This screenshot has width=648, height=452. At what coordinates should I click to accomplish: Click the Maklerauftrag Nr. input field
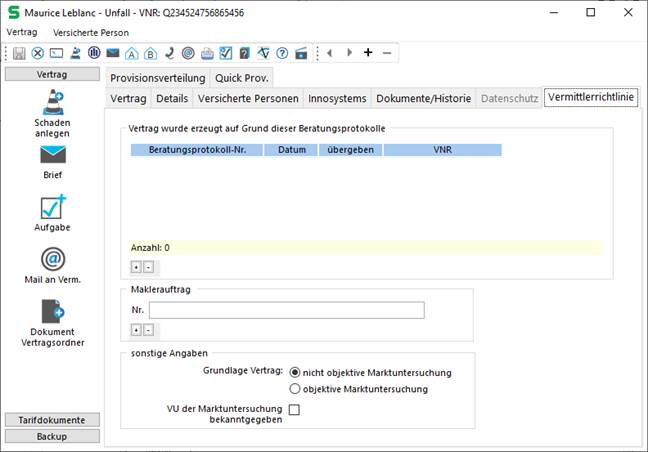pyautogui.click(x=286, y=310)
